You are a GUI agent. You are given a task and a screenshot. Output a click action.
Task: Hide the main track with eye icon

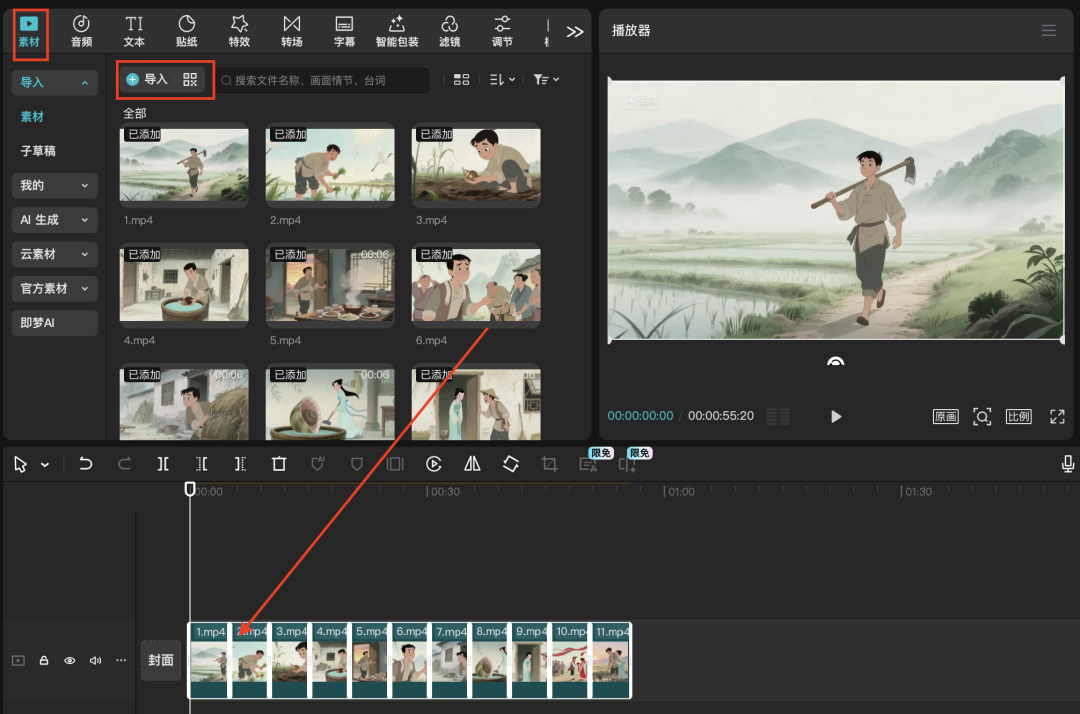pos(70,661)
